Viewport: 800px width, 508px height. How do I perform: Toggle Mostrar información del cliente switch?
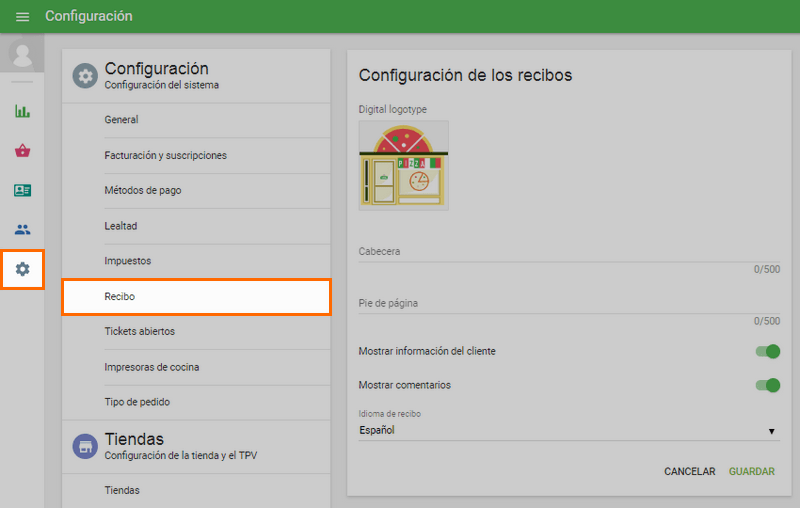(768, 351)
